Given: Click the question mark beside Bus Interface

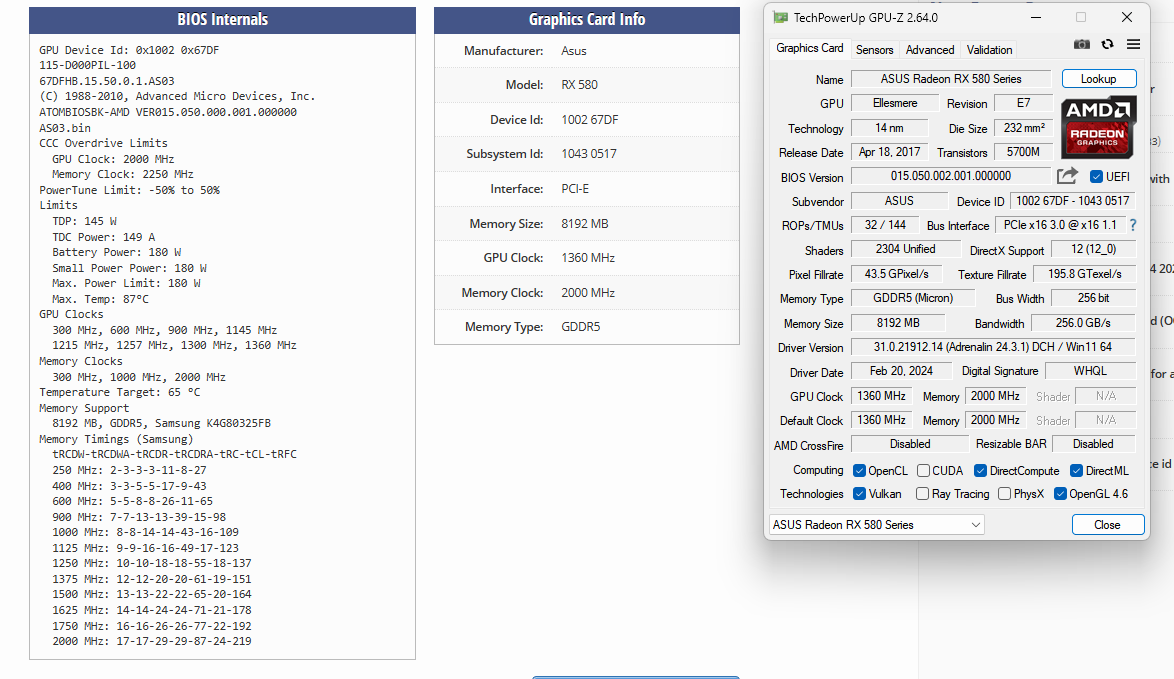Looking at the screenshot, I should coord(1133,225).
